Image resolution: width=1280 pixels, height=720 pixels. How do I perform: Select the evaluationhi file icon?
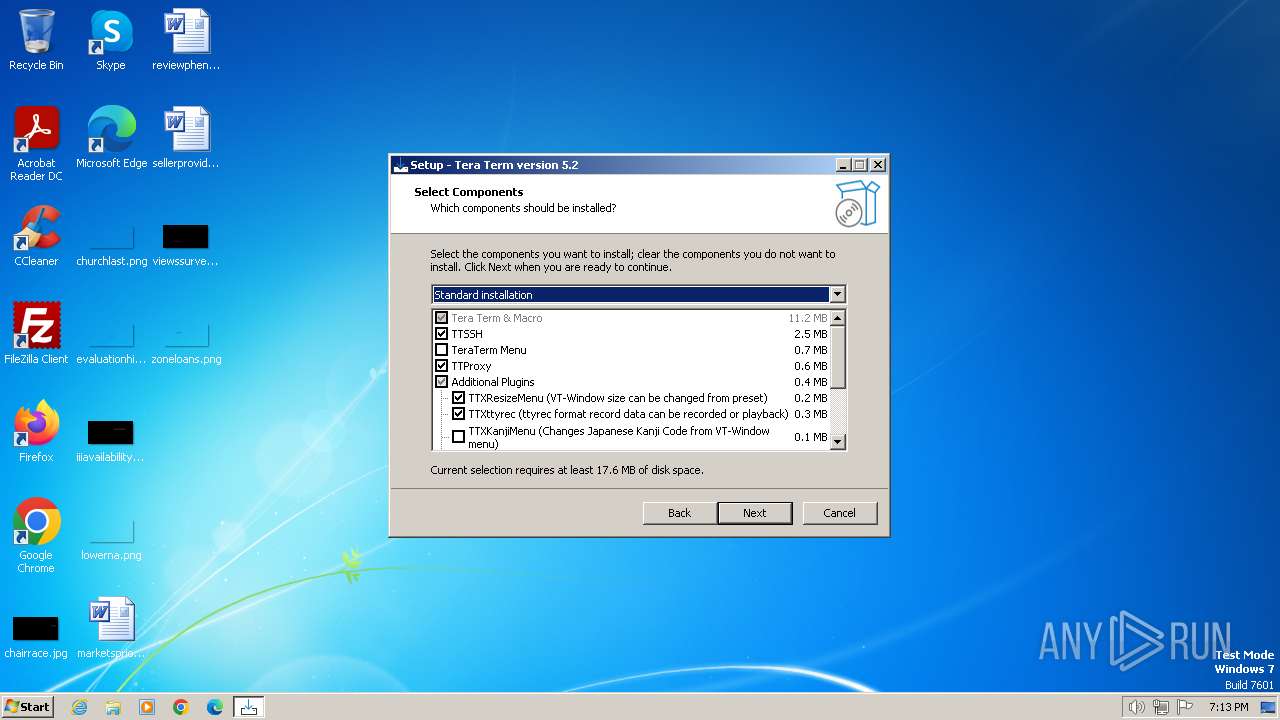click(x=111, y=341)
